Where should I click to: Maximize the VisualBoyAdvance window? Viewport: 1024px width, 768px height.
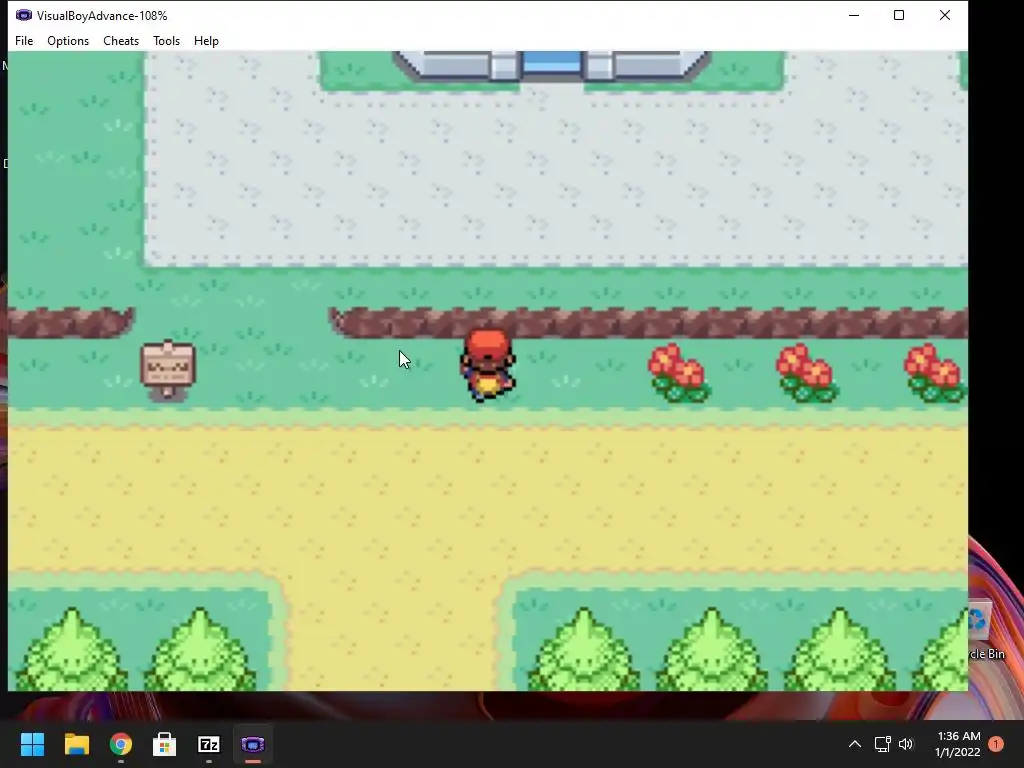899,15
